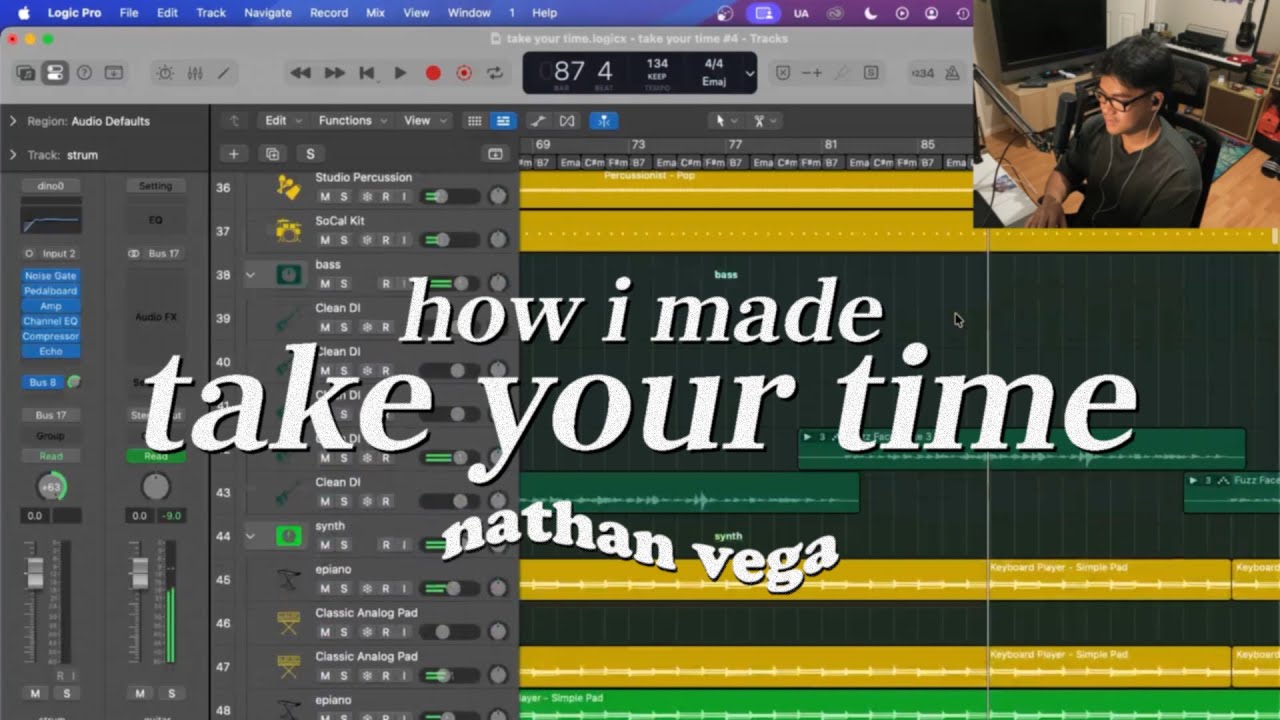
Task: Click the Studio Percussion pan knob
Action: pos(498,196)
